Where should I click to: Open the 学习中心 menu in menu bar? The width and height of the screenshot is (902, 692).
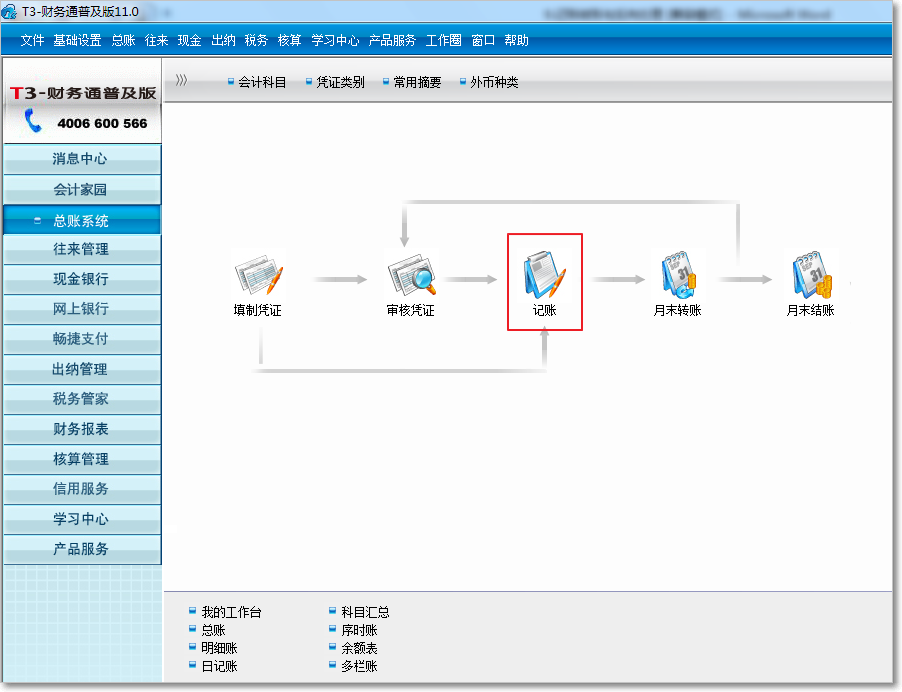[x=335, y=41]
